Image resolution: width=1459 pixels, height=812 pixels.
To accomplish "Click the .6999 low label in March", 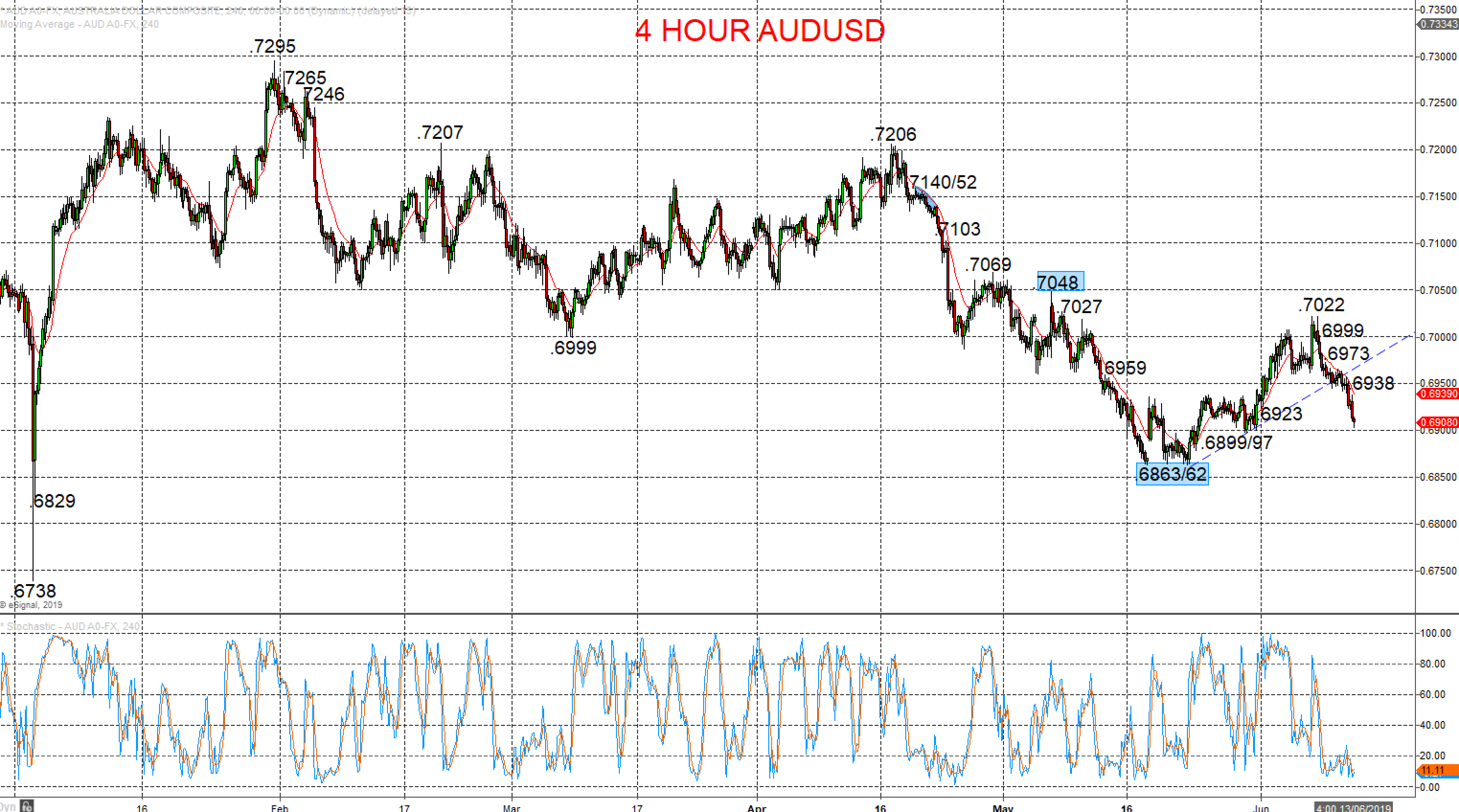I will (573, 348).
